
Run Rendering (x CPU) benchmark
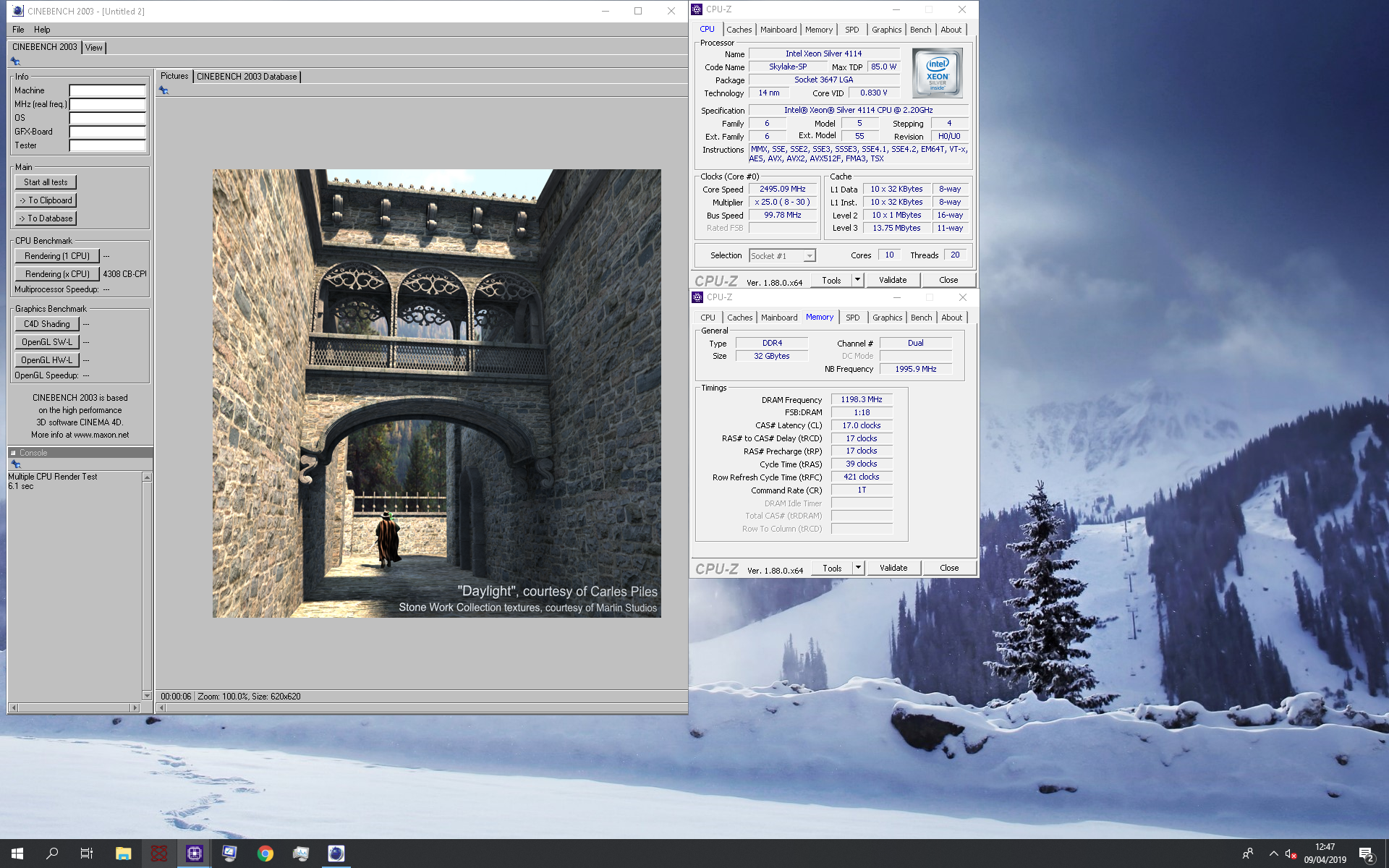point(57,274)
